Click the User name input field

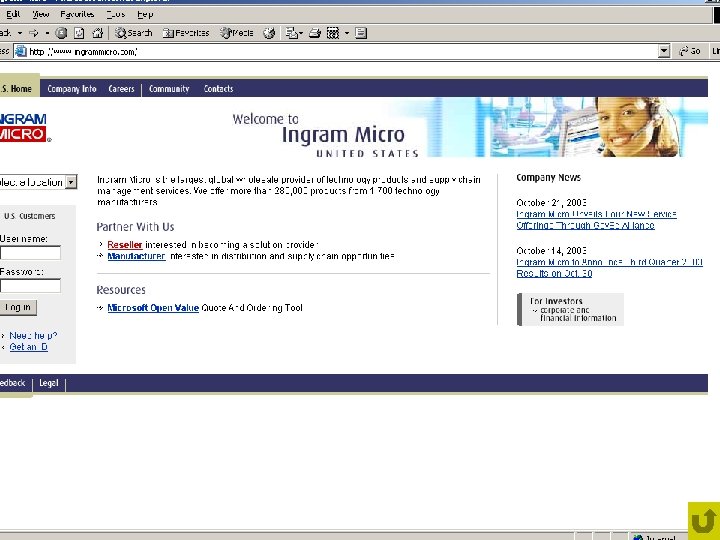point(30,253)
